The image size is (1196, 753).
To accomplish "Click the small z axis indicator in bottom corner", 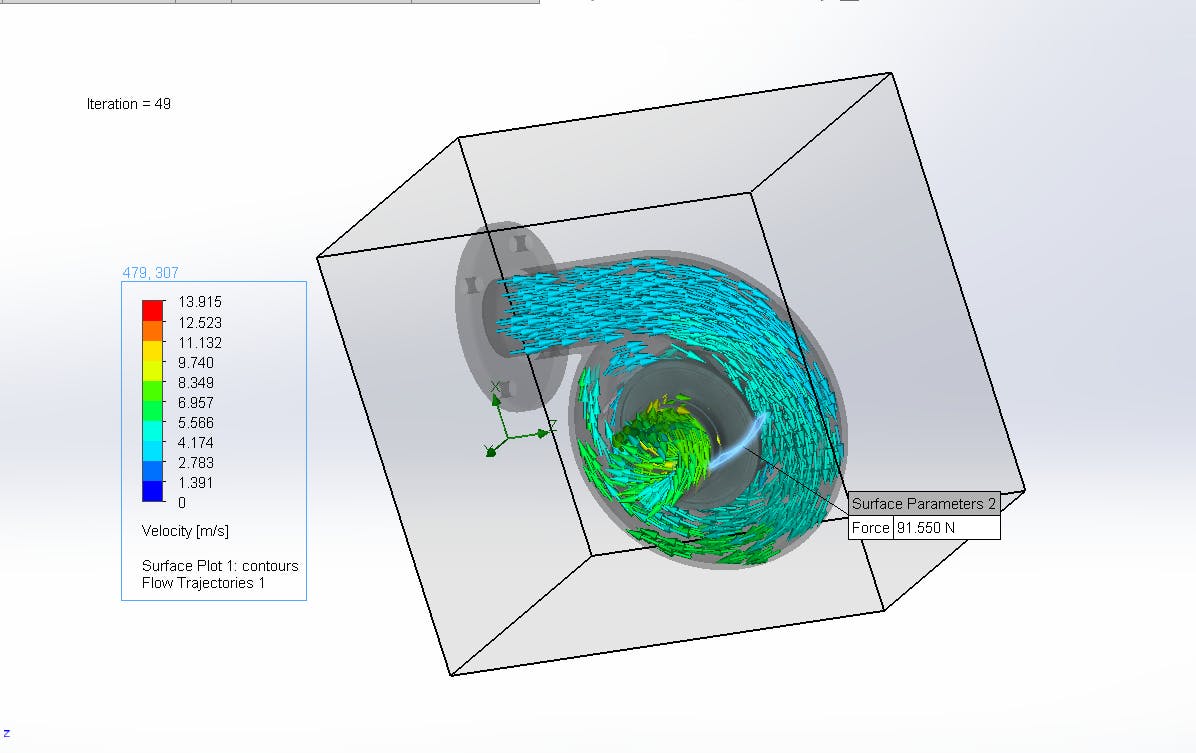I will click(7, 733).
